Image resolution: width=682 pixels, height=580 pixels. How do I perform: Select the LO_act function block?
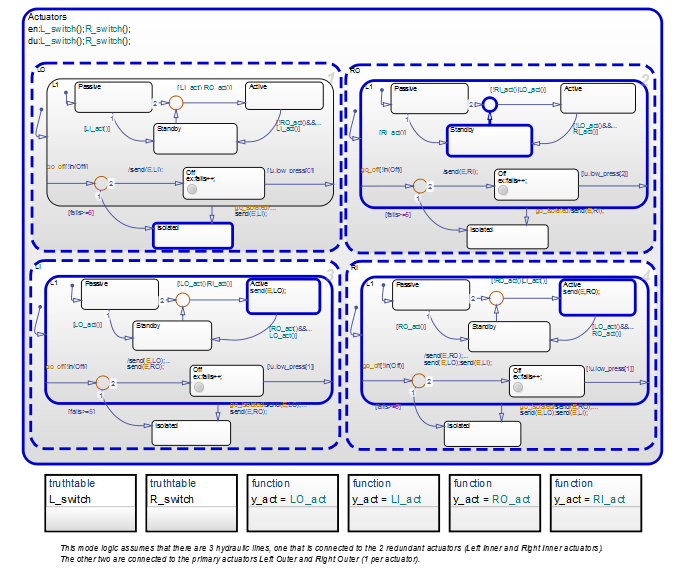(293, 503)
